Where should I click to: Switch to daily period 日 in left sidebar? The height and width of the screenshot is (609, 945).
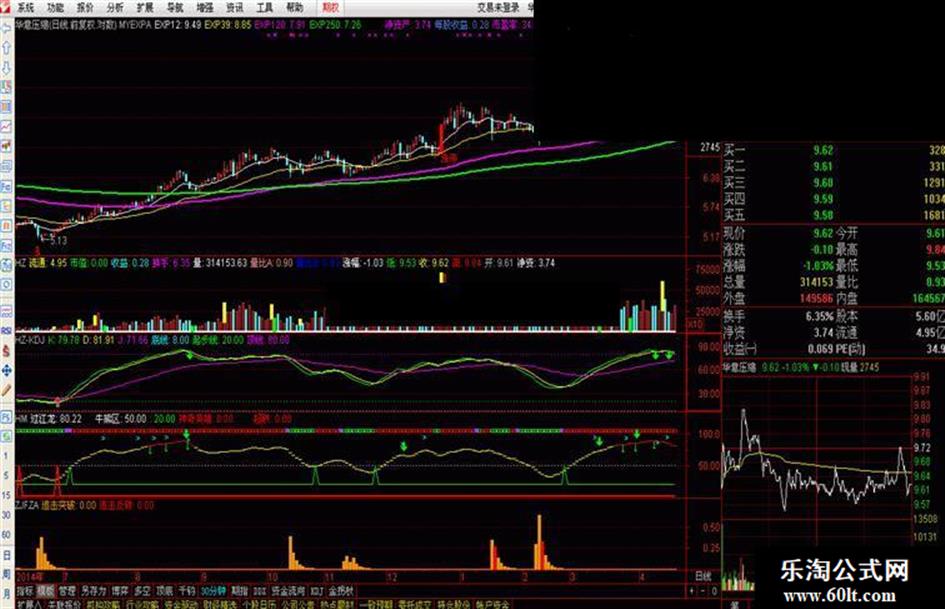coord(6,555)
